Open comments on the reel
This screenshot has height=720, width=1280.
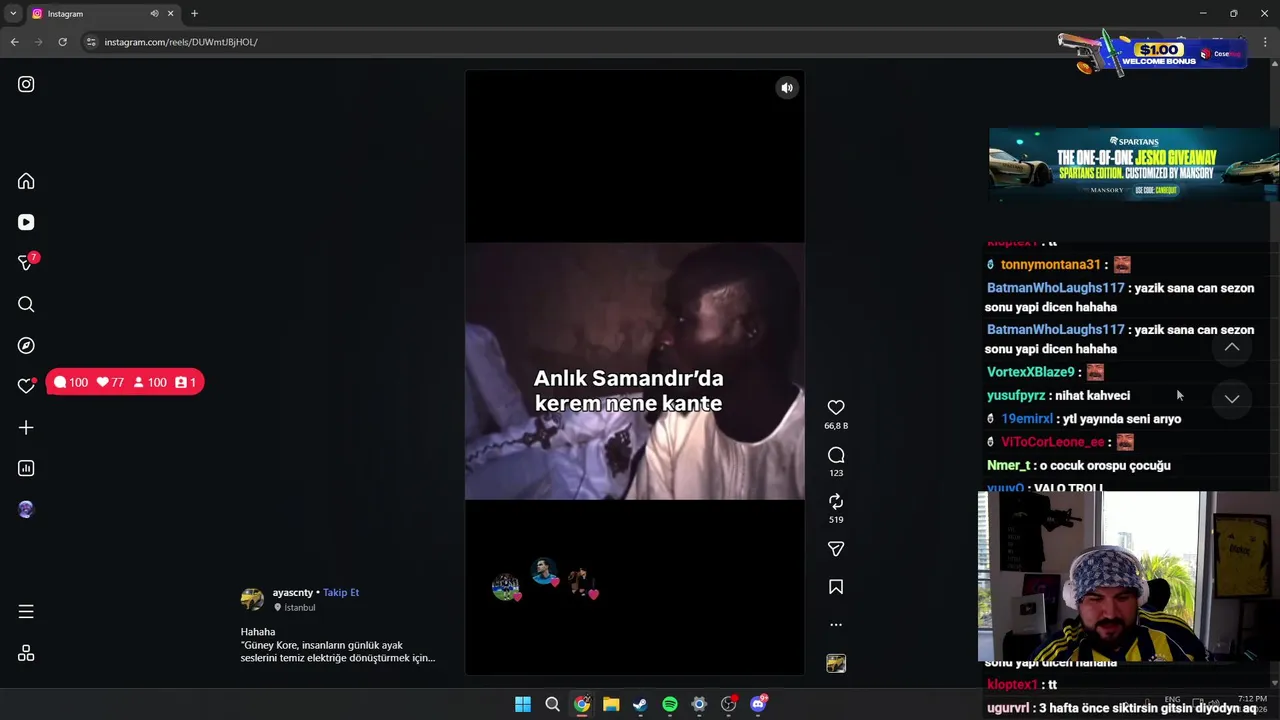point(836,455)
